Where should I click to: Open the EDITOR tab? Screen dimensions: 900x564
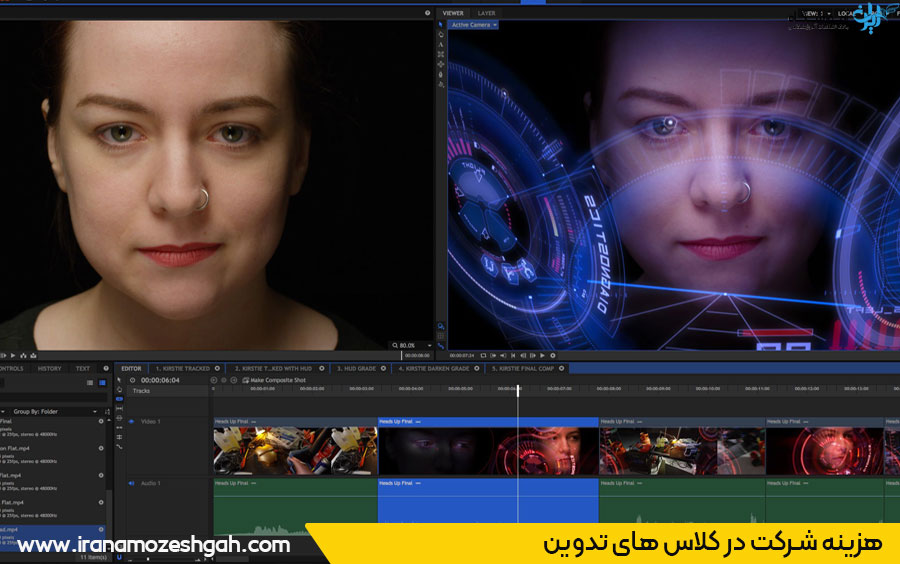(x=131, y=368)
